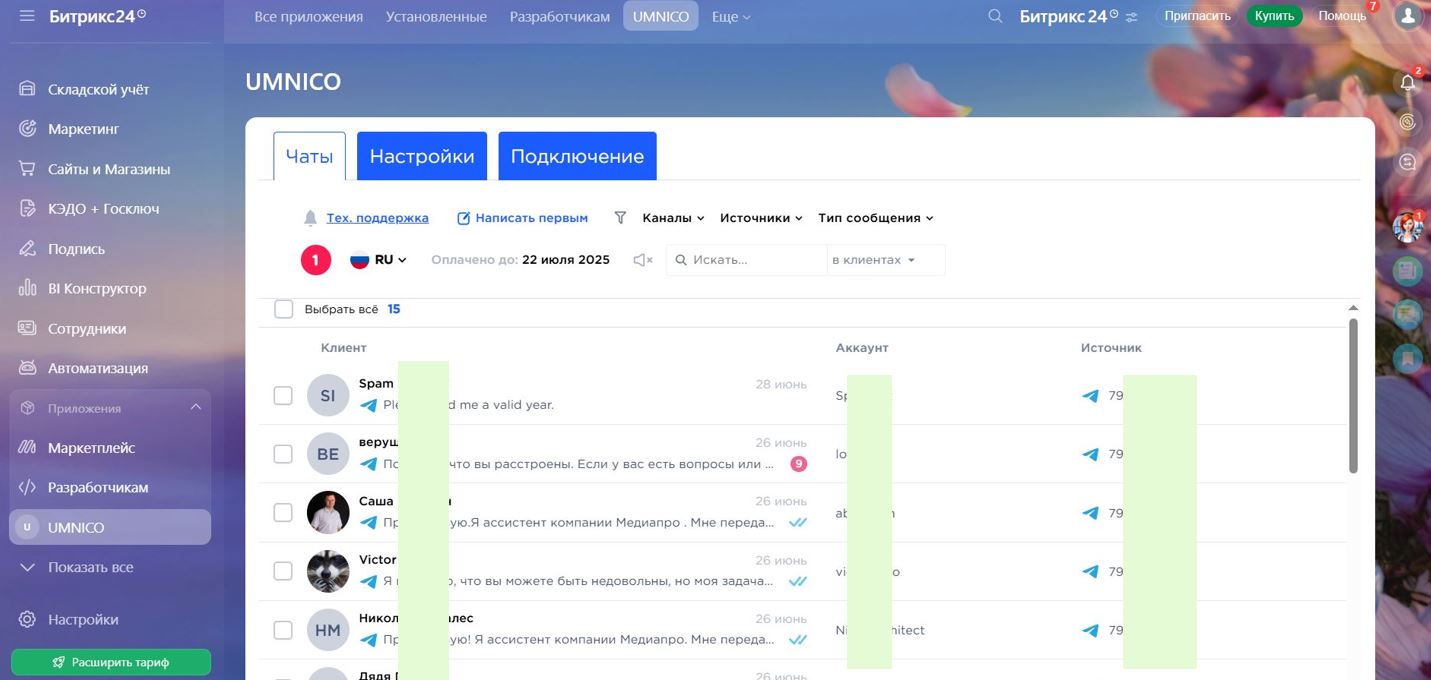
Task: Click Расширить тариф button
Action: (111, 662)
